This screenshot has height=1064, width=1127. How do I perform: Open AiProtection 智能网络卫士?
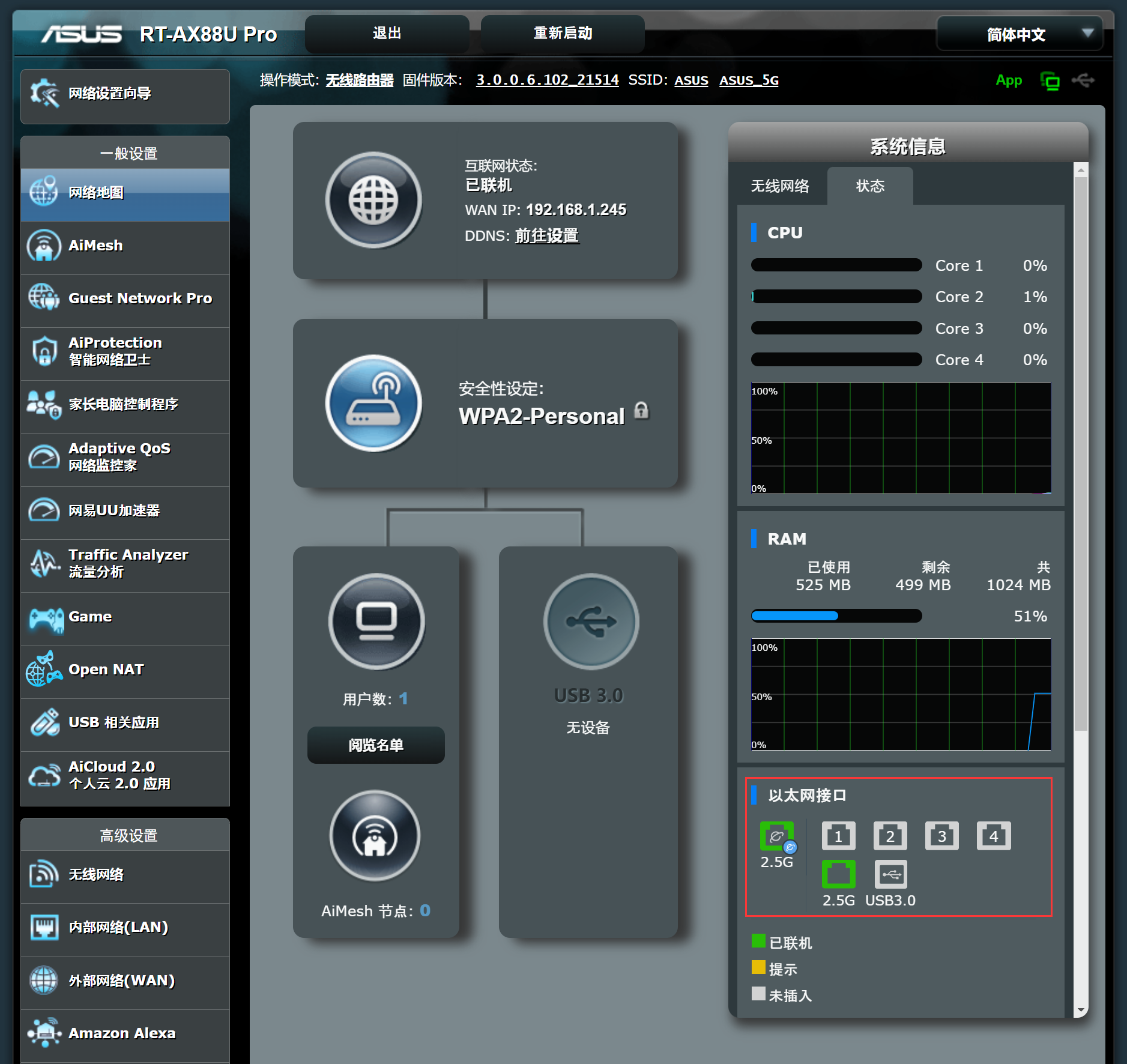pos(125,352)
